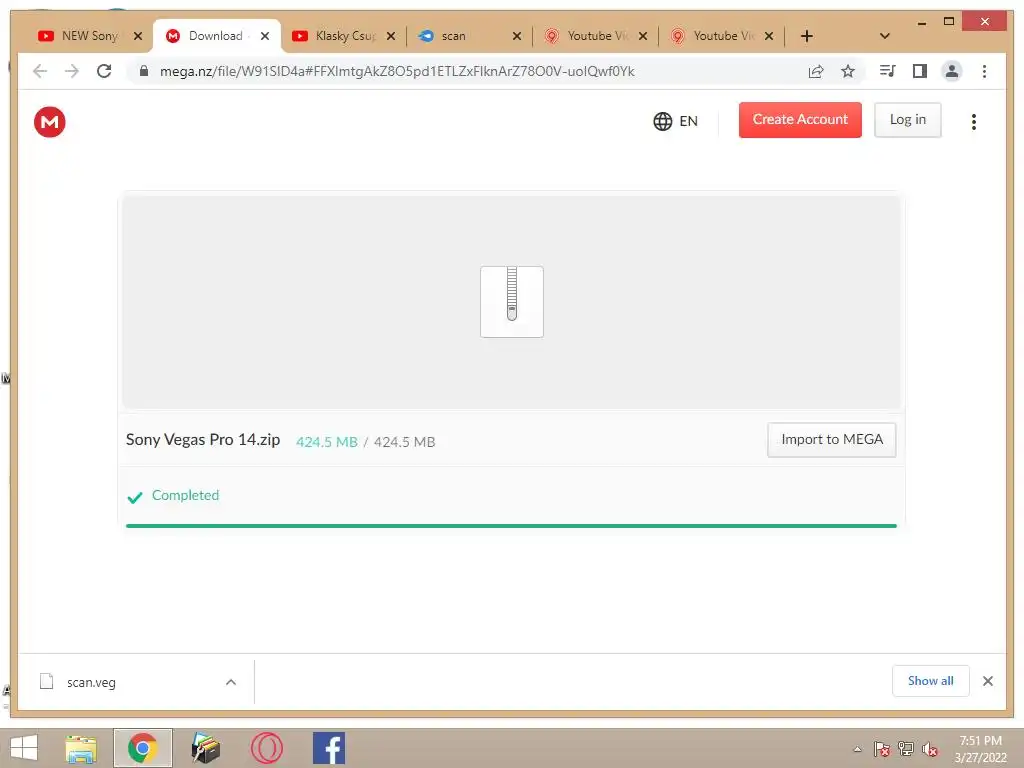Viewport: 1024px width, 768px height.
Task: Open Chrome's three-dot menu
Action: pyautogui.click(x=984, y=71)
